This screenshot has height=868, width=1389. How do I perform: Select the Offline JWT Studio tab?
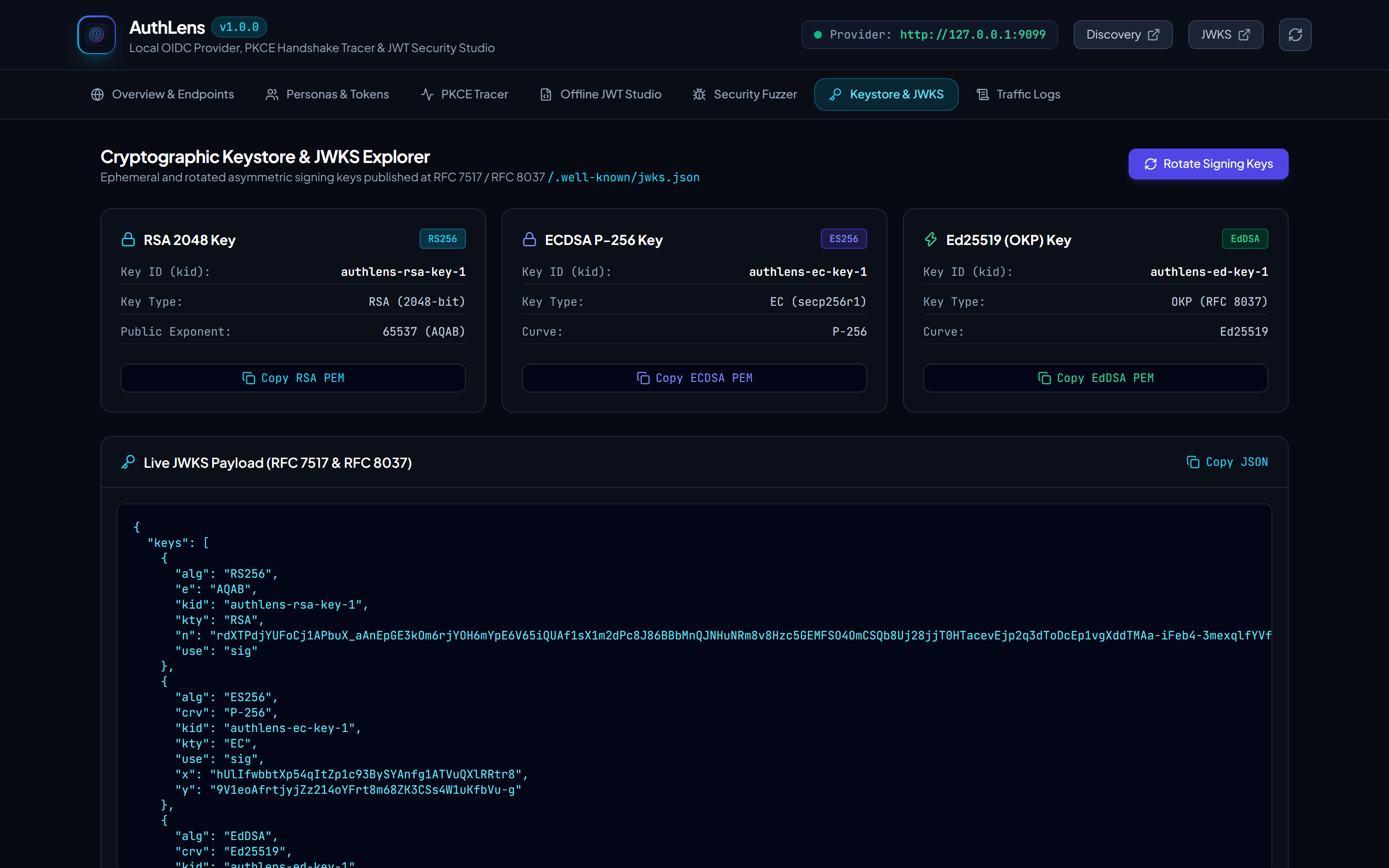pos(600,94)
